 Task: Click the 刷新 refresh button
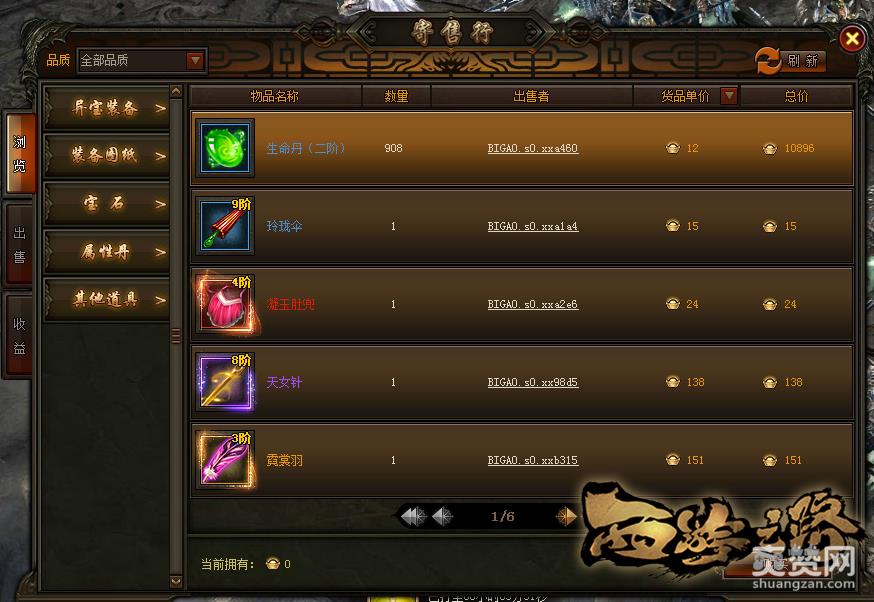pyautogui.click(x=790, y=60)
